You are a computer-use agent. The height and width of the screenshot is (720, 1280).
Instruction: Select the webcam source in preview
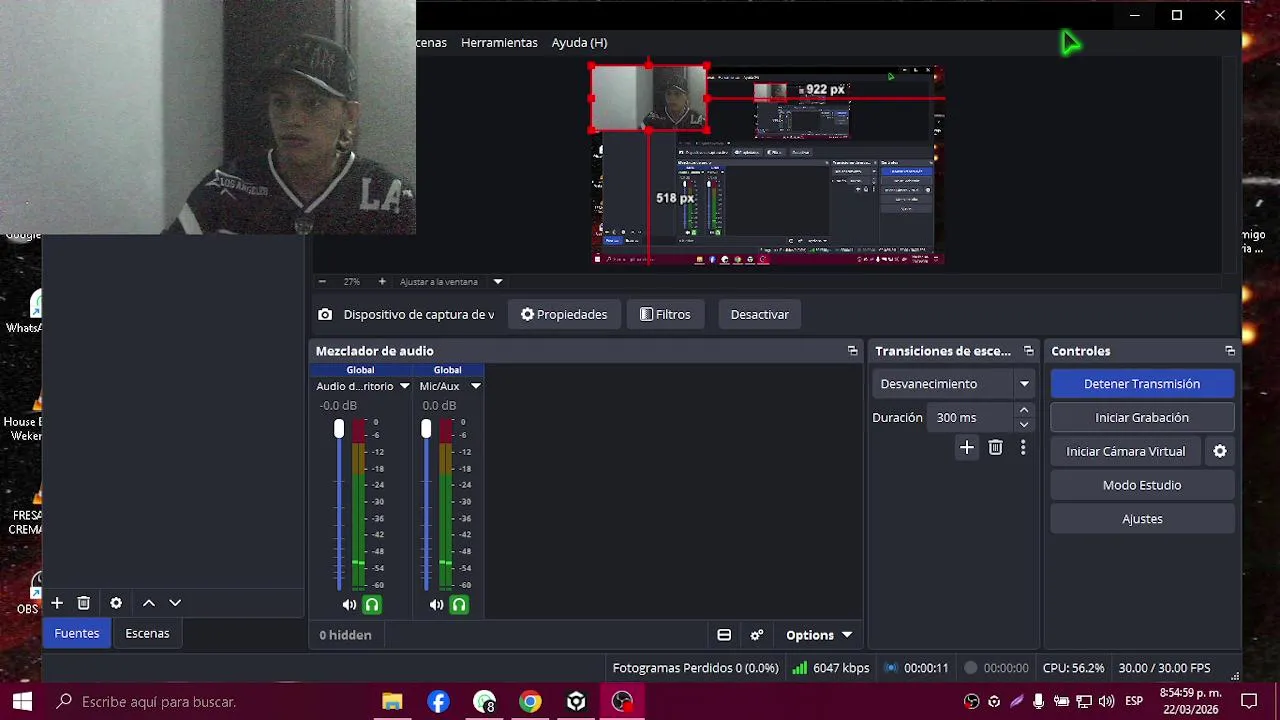[649, 98]
